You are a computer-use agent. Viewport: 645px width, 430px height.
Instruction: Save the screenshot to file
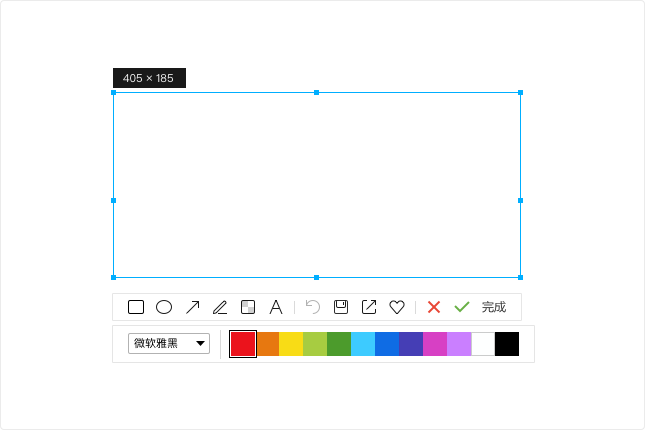click(341, 307)
